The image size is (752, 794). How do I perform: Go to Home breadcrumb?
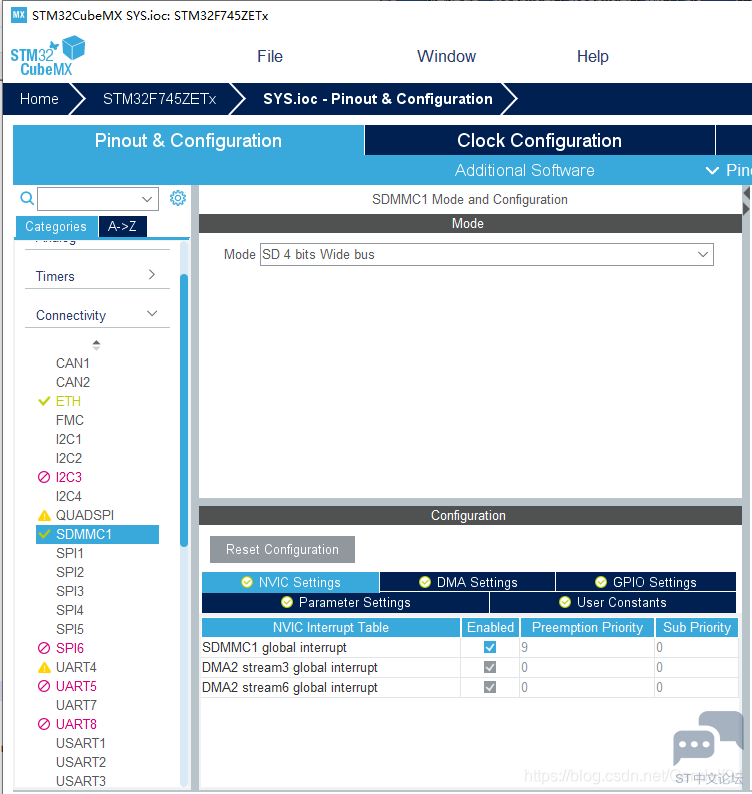point(39,99)
